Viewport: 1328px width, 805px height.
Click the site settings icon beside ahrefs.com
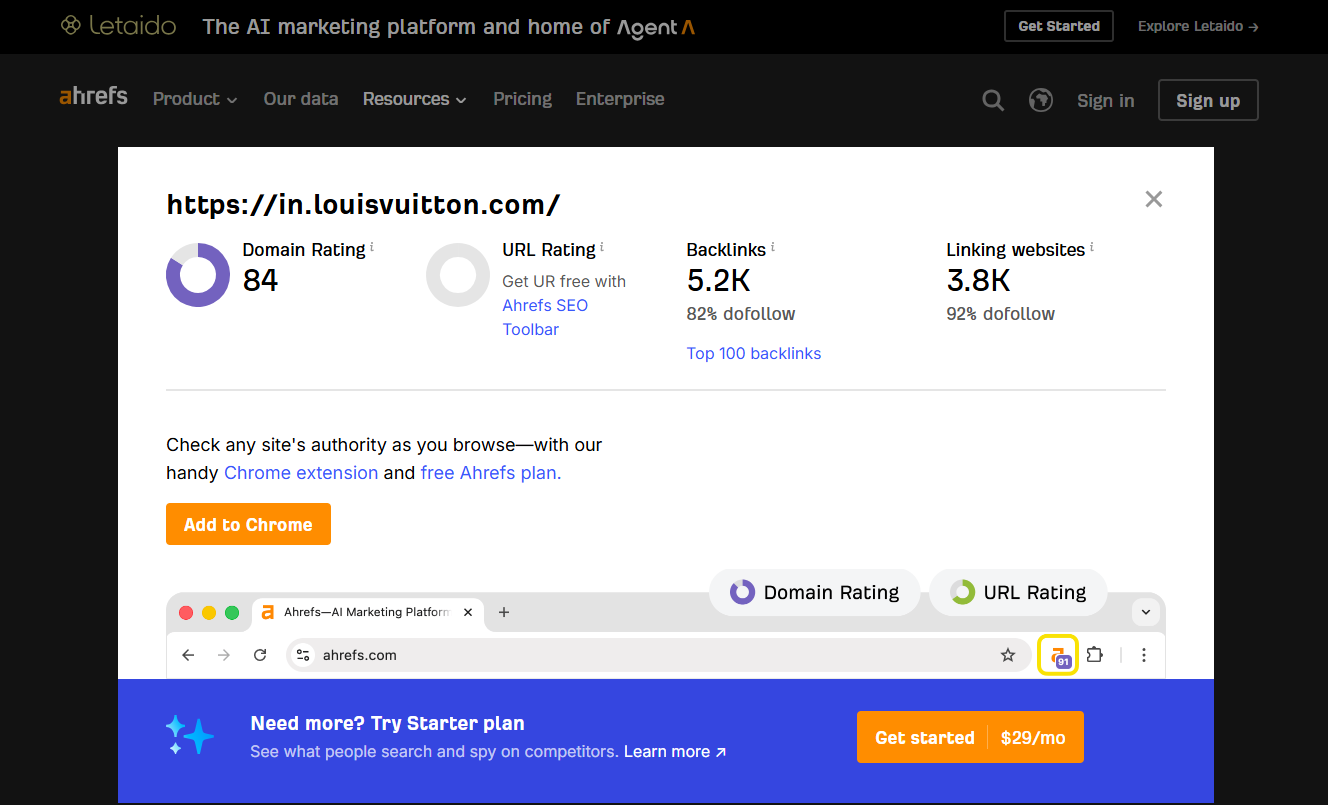pos(303,655)
